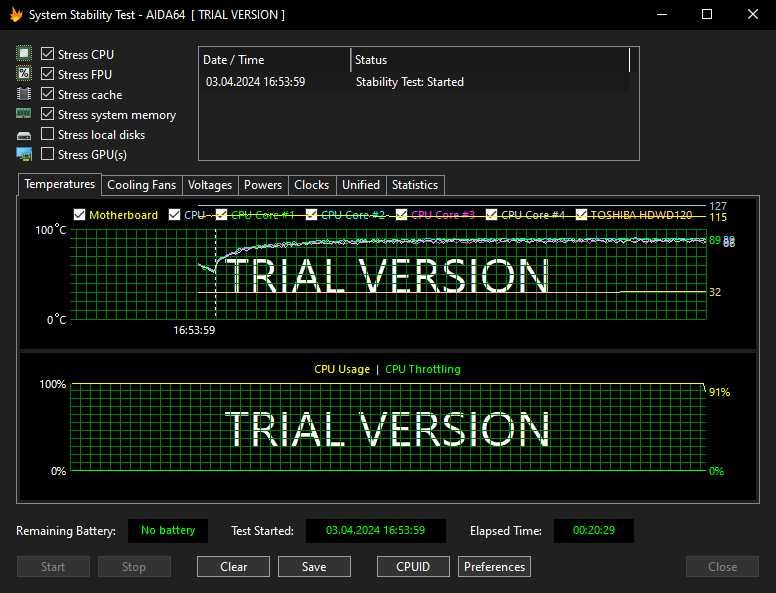This screenshot has width=776, height=593.
Task: Click the CPU chip icon beside Stress CPU
Action: tap(24, 53)
